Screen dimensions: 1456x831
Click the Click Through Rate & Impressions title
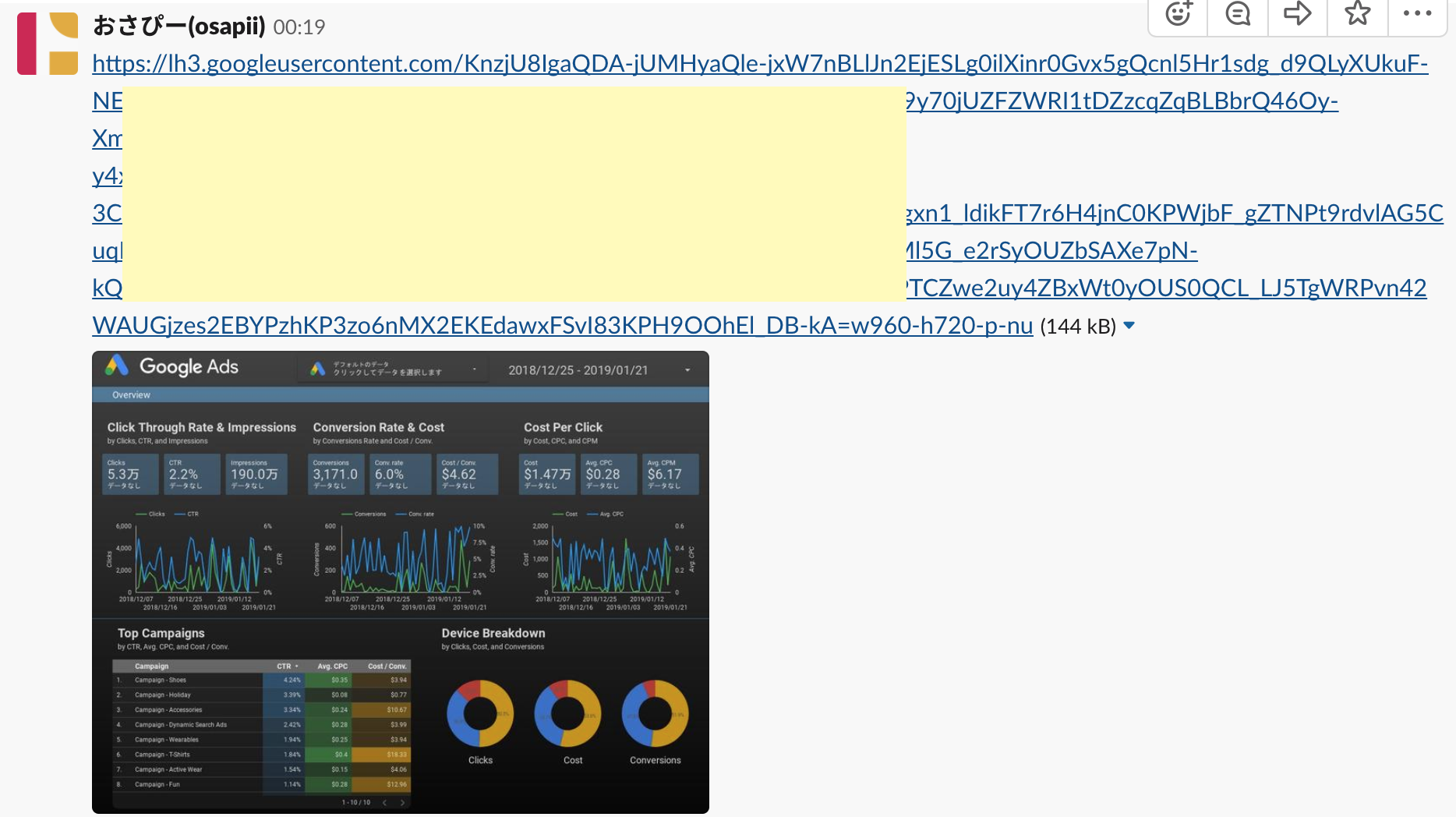[x=202, y=427]
